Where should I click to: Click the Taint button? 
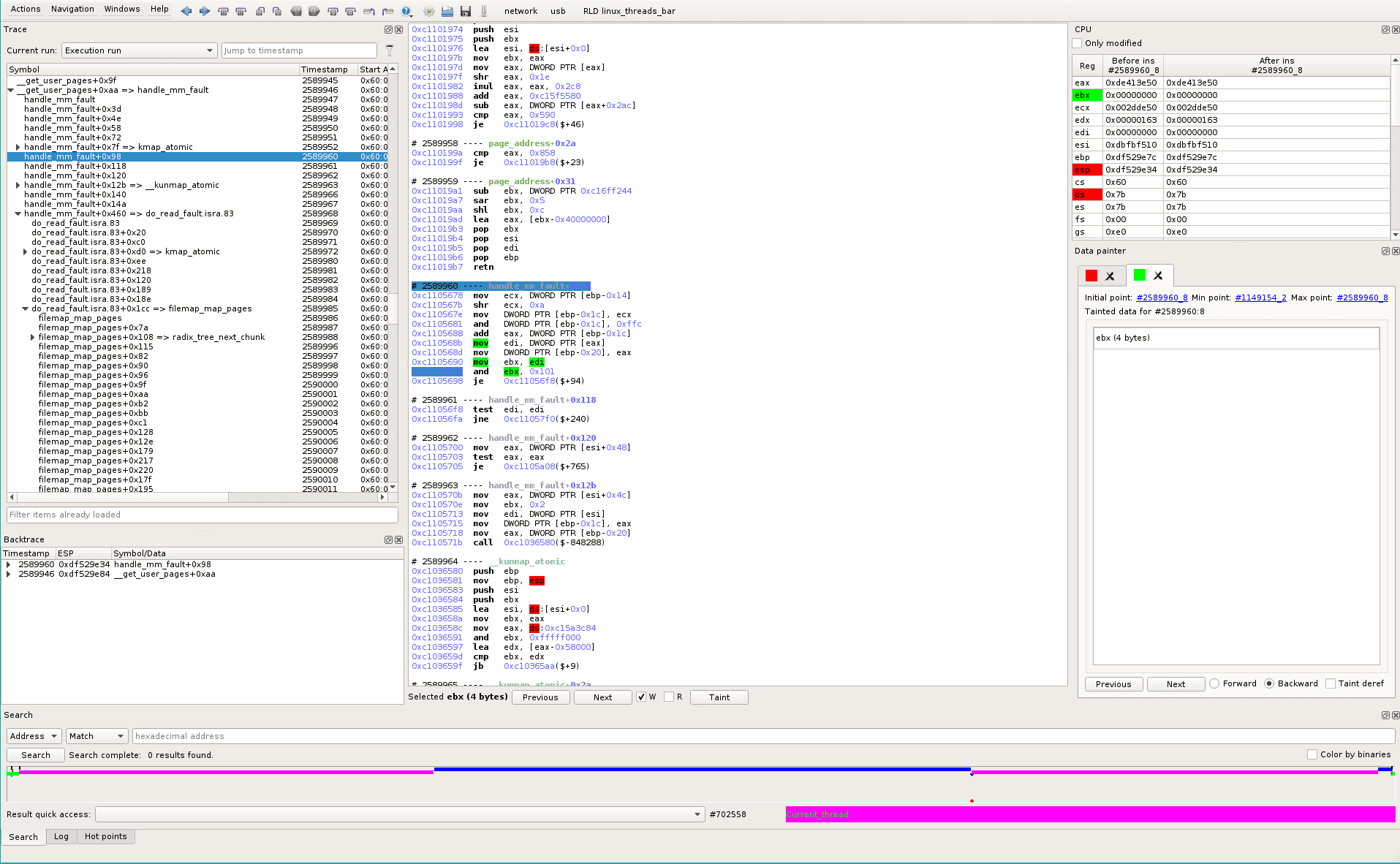click(x=719, y=697)
